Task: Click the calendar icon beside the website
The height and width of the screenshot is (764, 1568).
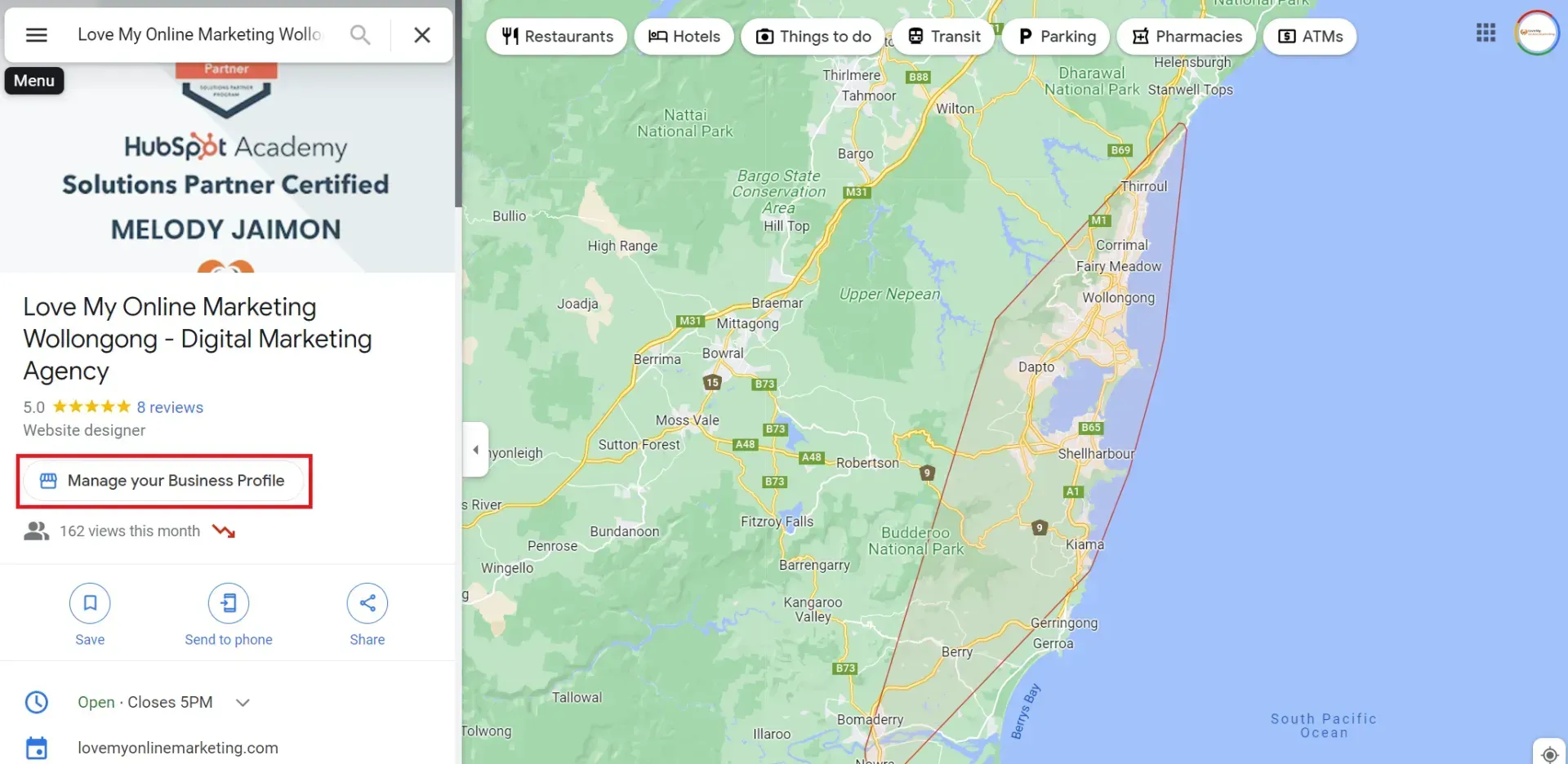Action: 37,748
